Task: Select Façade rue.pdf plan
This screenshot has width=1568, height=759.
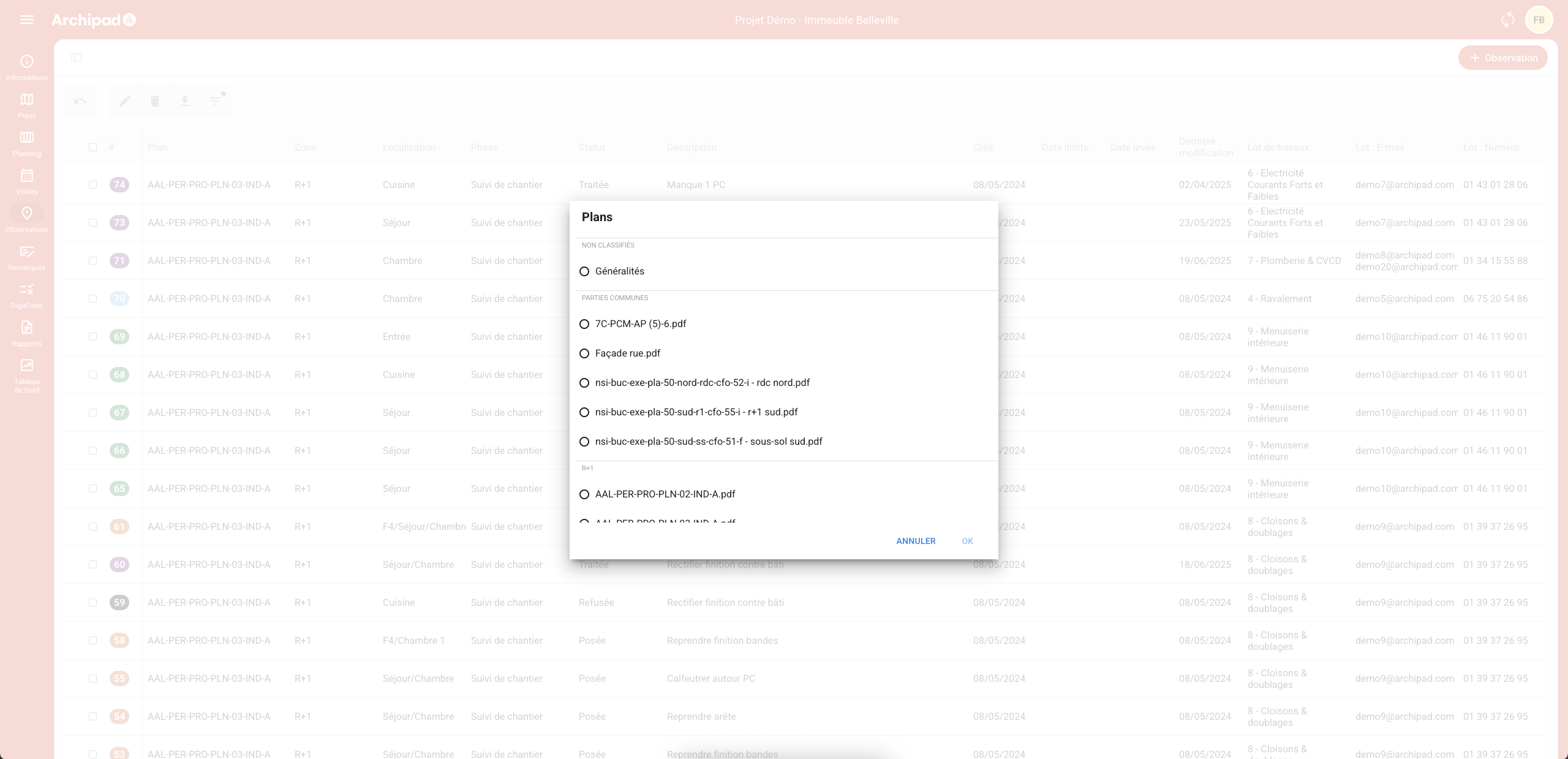Action: pos(584,353)
